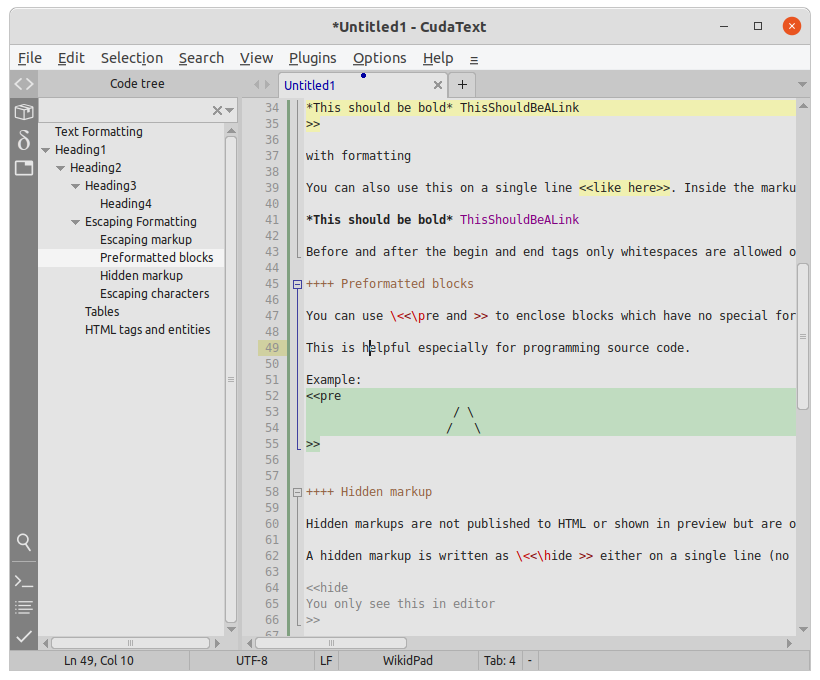This screenshot has width=820, height=680.
Task: Show the Output list panel icon
Action: [24, 608]
